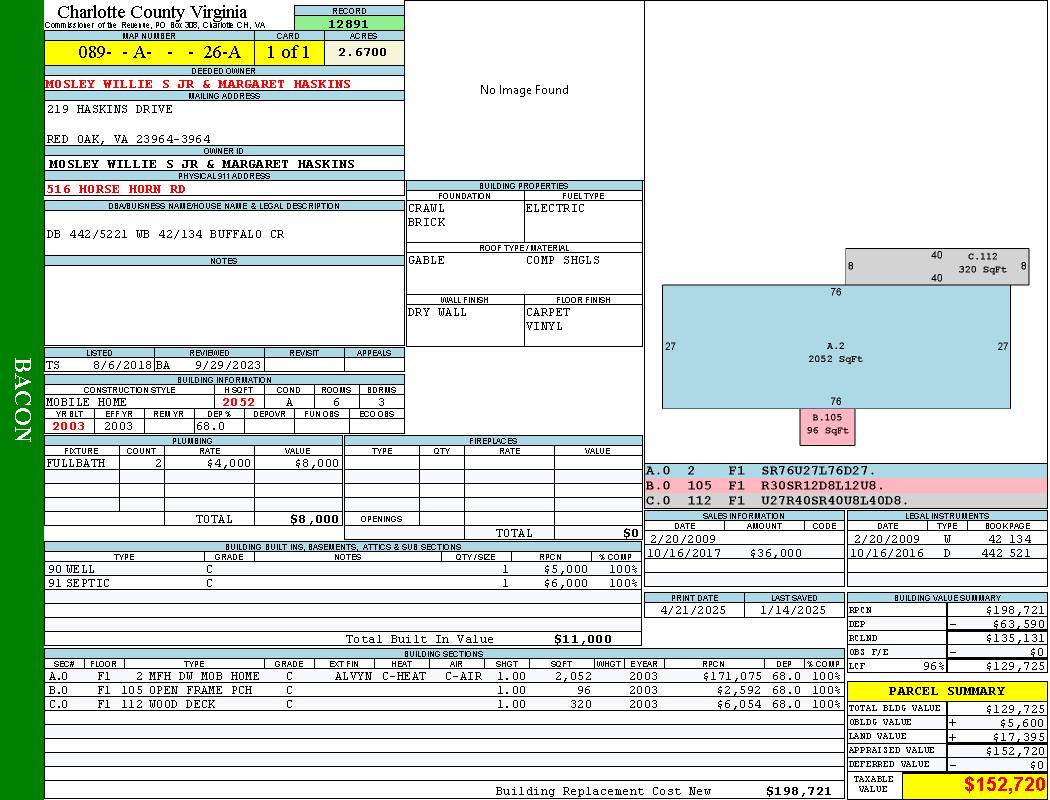Click the H SQFT value 2052
This screenshot has width=1050, height=800.
[x=239, y=402]
